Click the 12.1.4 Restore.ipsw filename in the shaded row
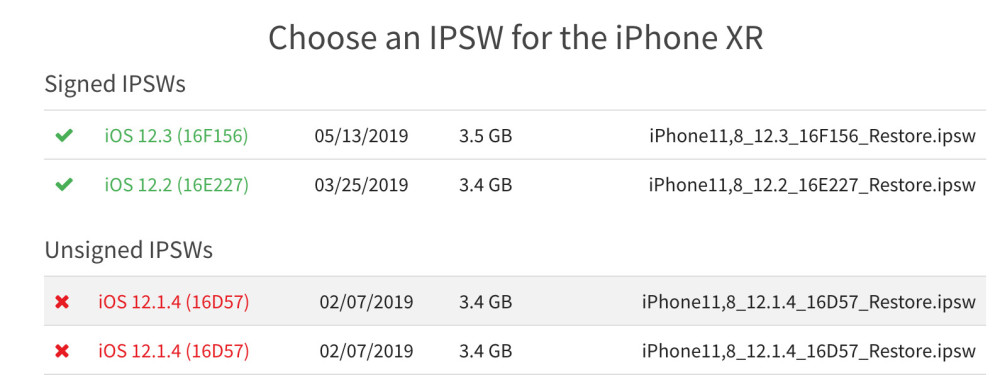Viewport: 1000px width, 375px height. (809, 302)
